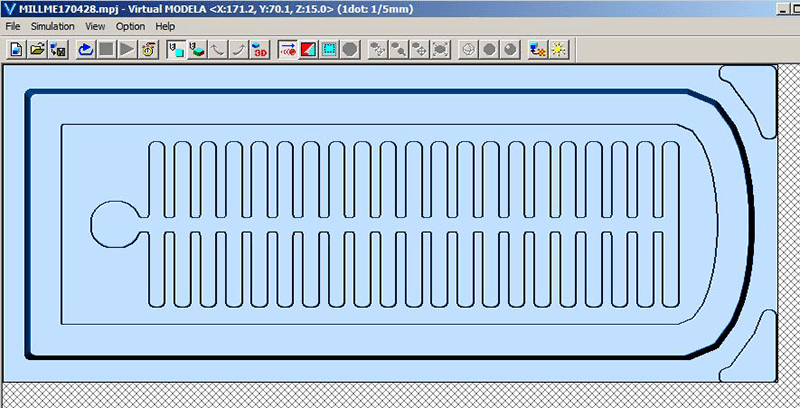Toggle the red tool path arrow icon

tap(288, 49)
